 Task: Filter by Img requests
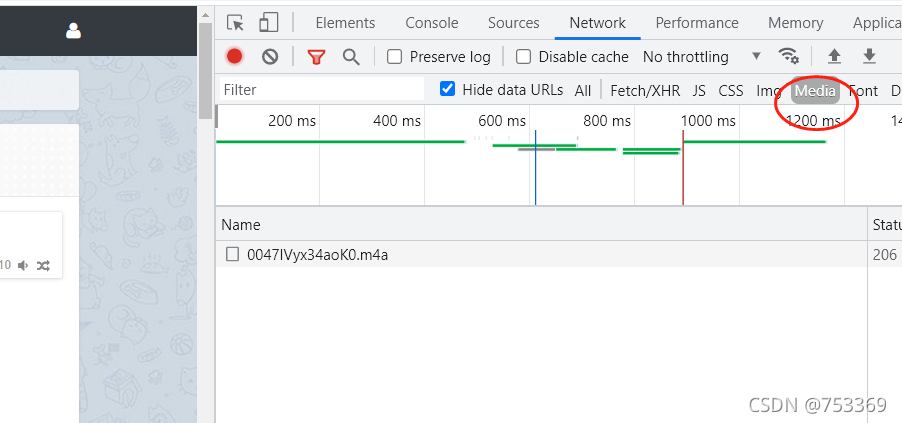[x=769, y=90]
